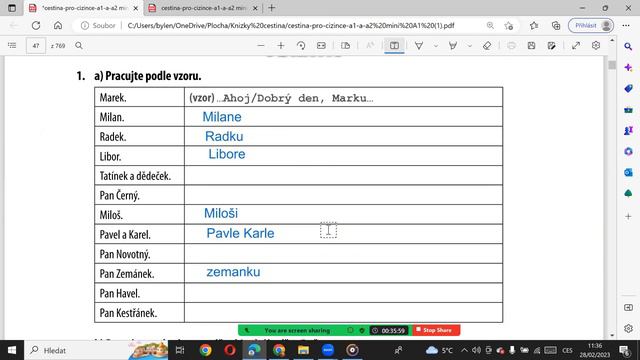Screen dimensions: 640x360
Task: Open the Edge Settings and more menu
Action: (626, 25)
